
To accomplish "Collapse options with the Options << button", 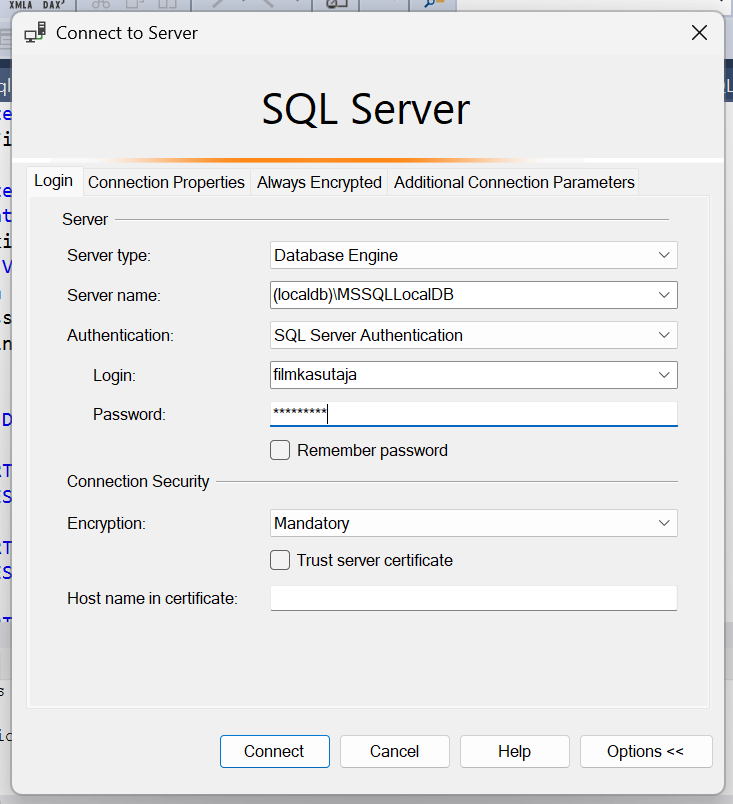I will pyautogui.click(x=646, y=751).
